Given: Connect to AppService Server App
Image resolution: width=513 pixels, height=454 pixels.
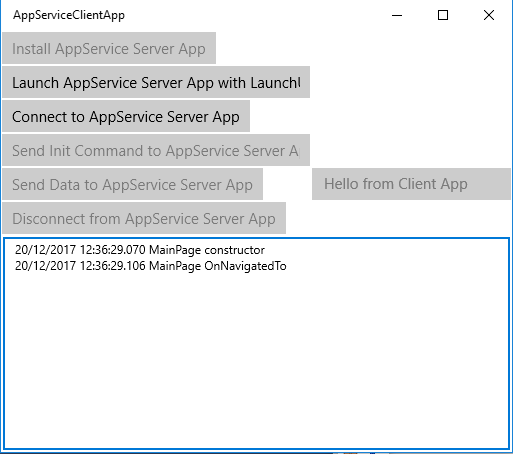Looking at the screenshot, I should pos(126,116).
